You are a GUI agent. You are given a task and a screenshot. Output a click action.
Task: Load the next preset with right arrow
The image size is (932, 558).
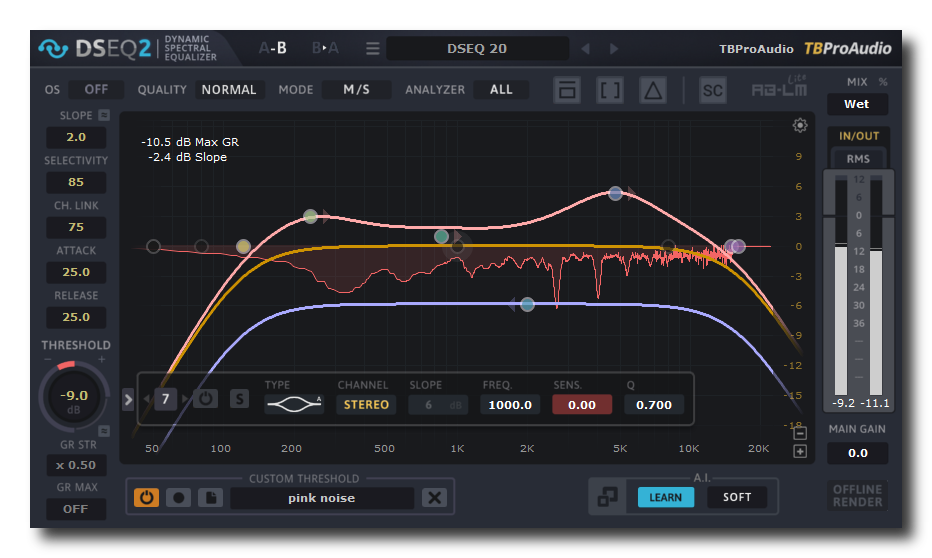pyautogui.click(x=614, y=49)
